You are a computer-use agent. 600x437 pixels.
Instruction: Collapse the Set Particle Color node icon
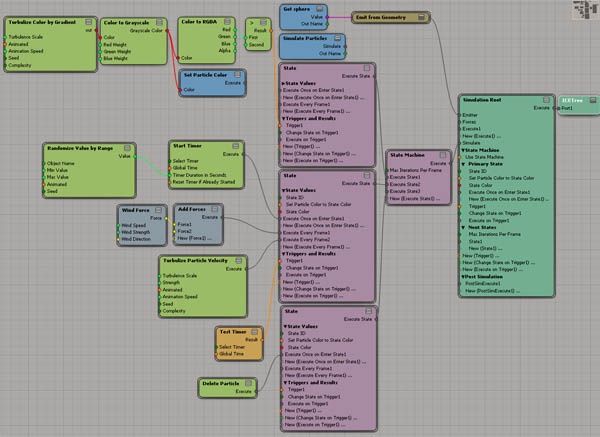pos(238,75)
